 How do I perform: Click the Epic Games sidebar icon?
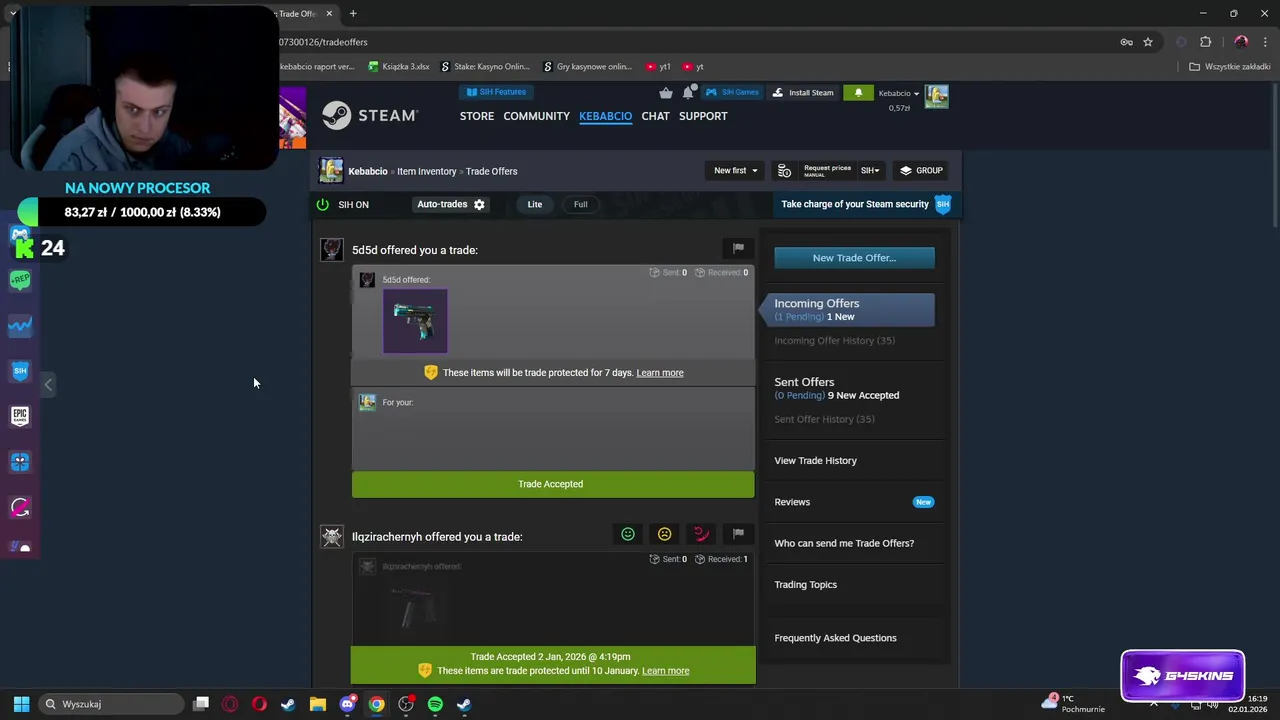tap(20, 416)
